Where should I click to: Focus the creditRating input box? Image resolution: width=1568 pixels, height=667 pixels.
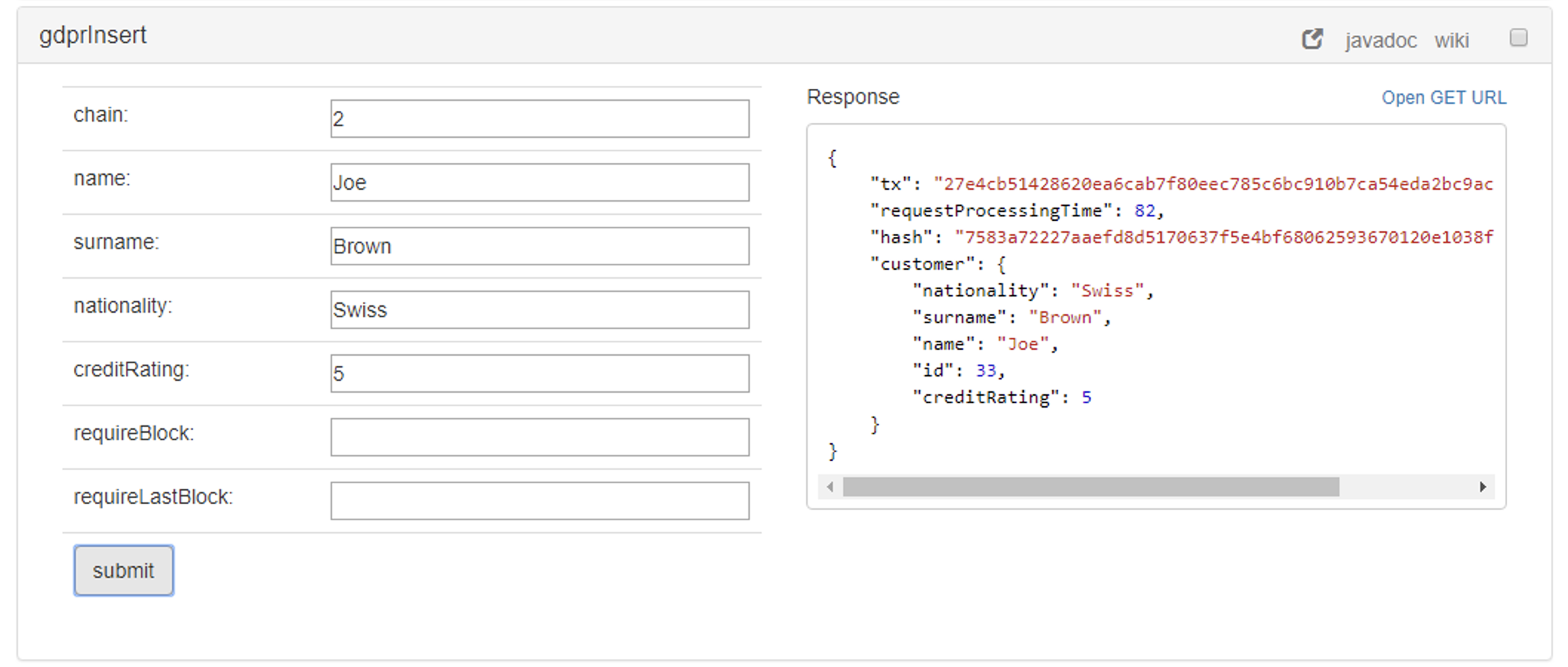coord(539,374)
